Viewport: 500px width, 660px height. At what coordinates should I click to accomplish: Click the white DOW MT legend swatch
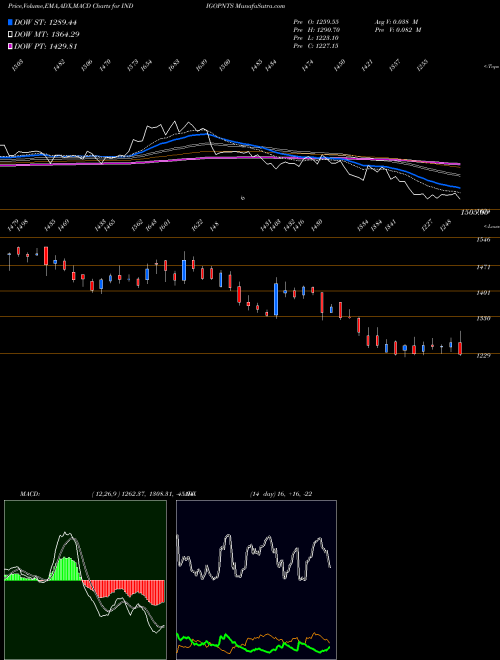click(11, 34)
